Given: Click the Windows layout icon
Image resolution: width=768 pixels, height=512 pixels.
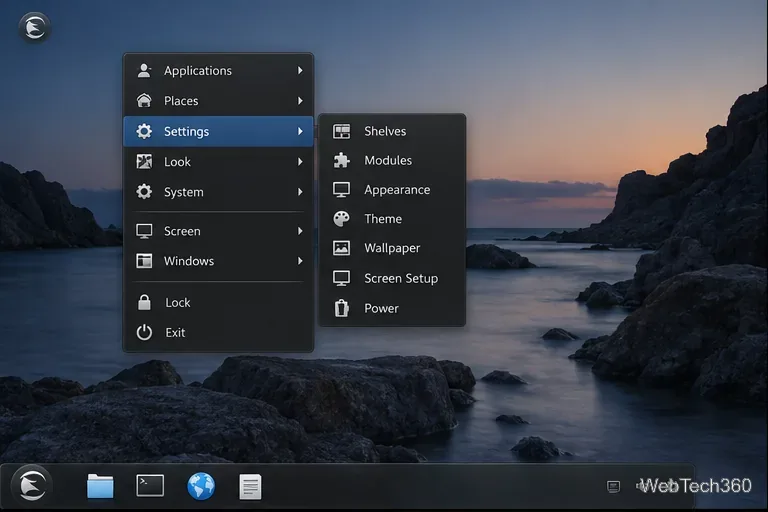Looking at the screenshot, I should click(x=144, y=261).
